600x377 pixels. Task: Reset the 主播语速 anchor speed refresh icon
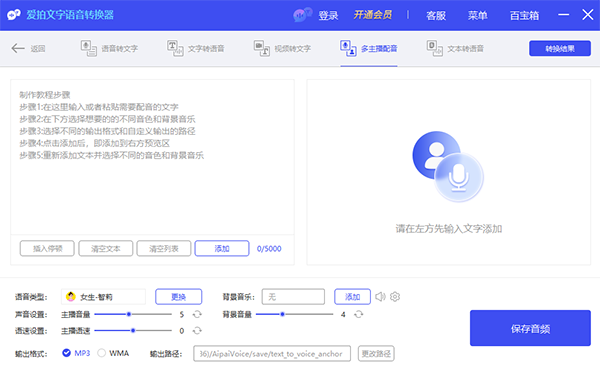(x=197, y=330)
